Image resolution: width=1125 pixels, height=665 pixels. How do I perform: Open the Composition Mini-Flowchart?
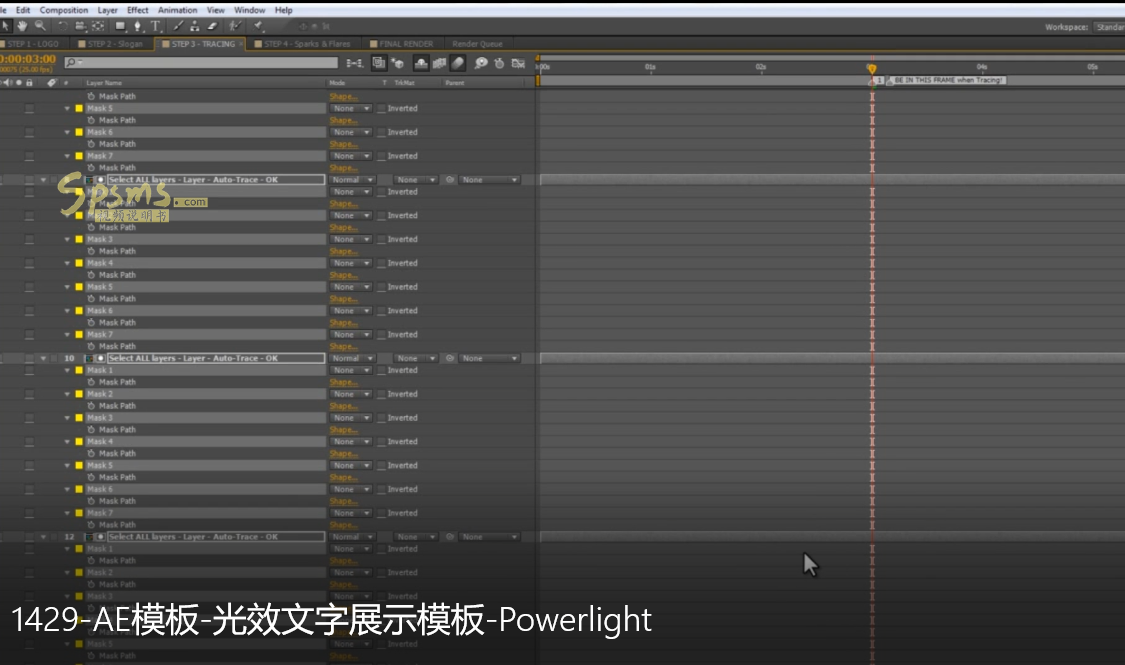point(354,63)
